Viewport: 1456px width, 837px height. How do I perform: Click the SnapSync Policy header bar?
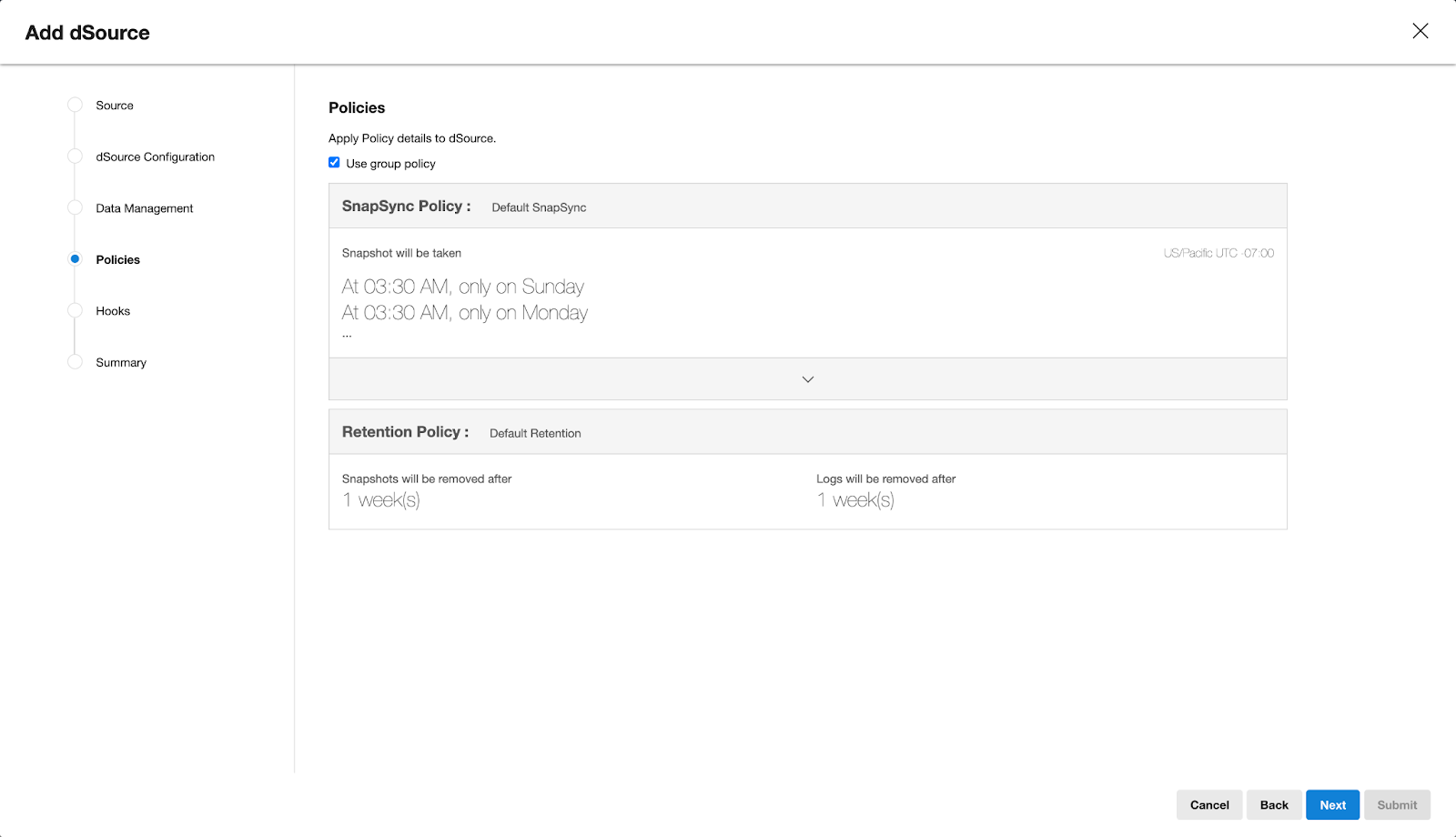[807, 207]
